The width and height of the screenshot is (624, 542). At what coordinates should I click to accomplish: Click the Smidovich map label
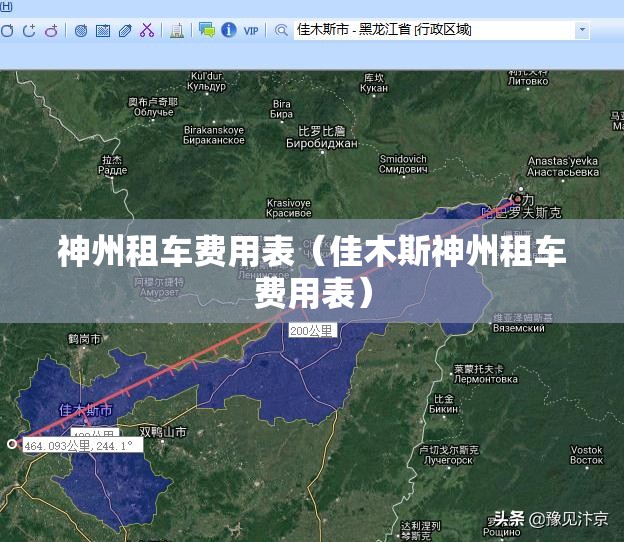(403, 159)
